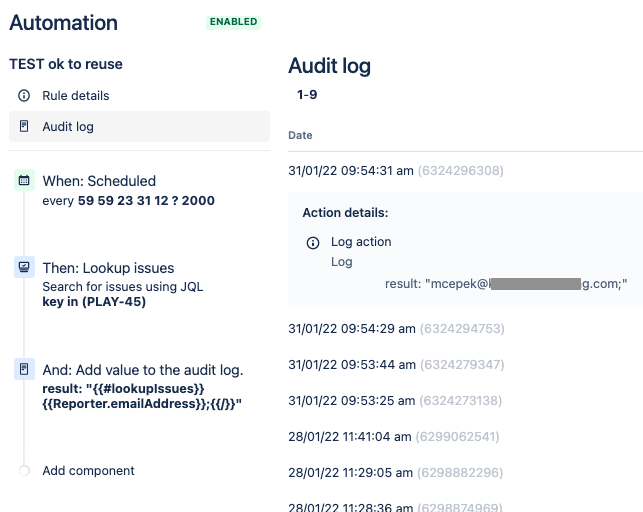Click execution ID (6299062541)
Image resolution: width=643 pixels, height=512 pixels.
457,437
